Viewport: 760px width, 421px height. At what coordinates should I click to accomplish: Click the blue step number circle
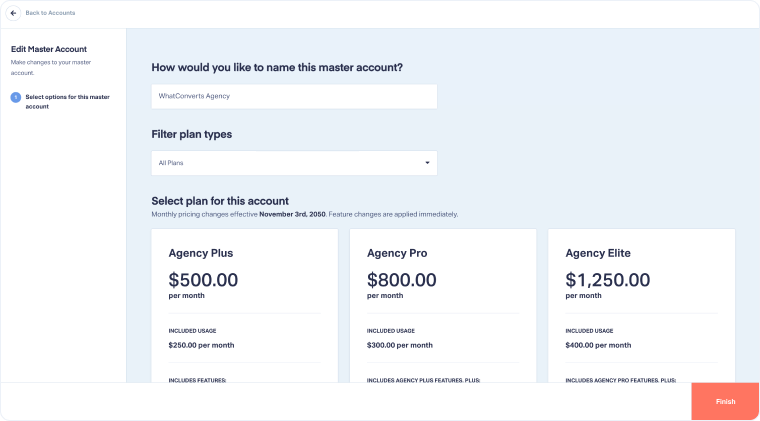(15, 97)
